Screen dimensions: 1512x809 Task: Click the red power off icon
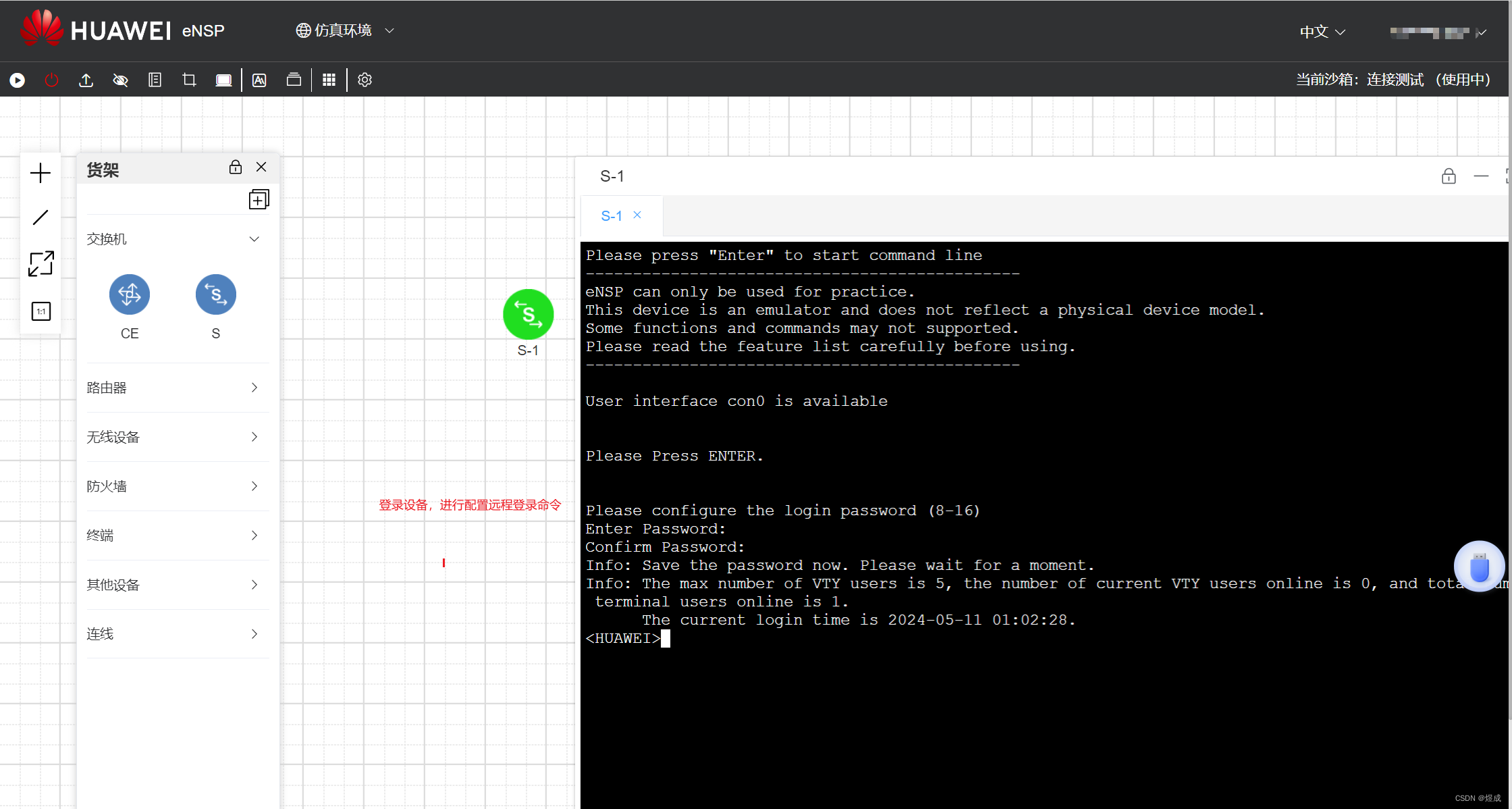click(x=51, y=80)
